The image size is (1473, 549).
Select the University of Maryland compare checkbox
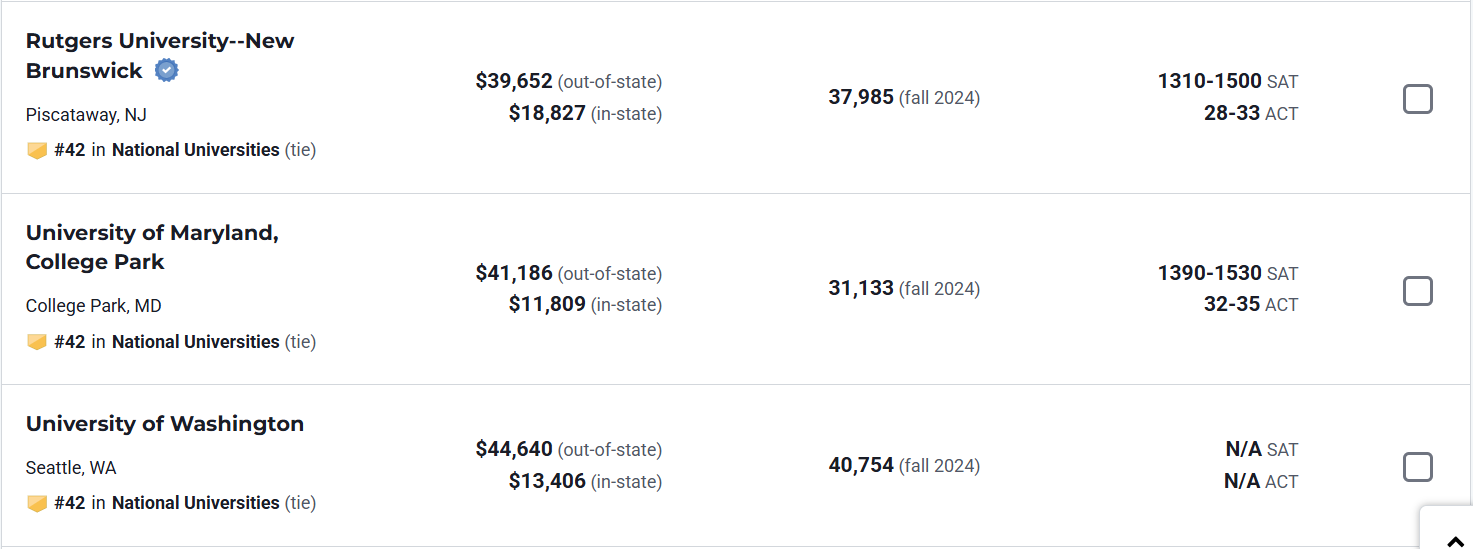coord(1417,291)
